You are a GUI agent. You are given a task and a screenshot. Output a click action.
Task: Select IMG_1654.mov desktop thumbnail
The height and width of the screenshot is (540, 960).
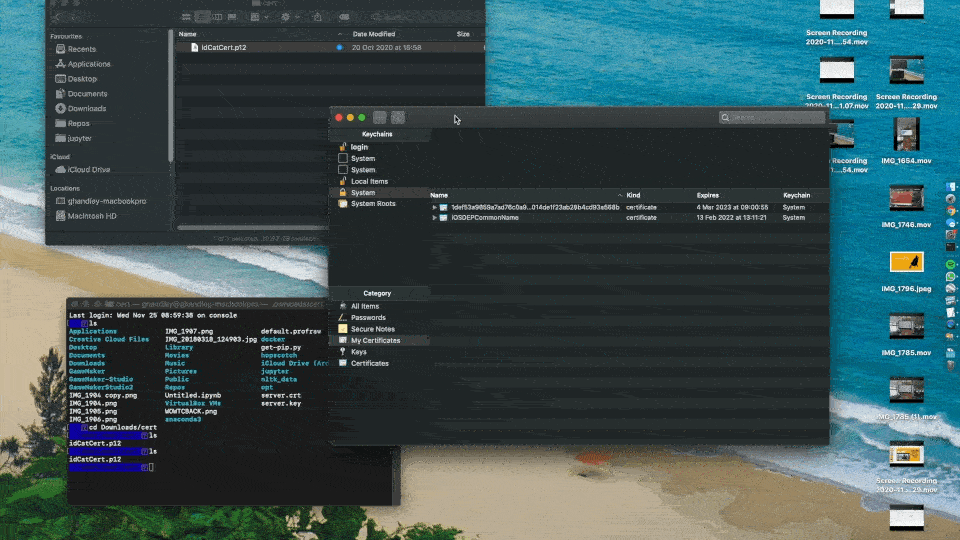[906, 134]
